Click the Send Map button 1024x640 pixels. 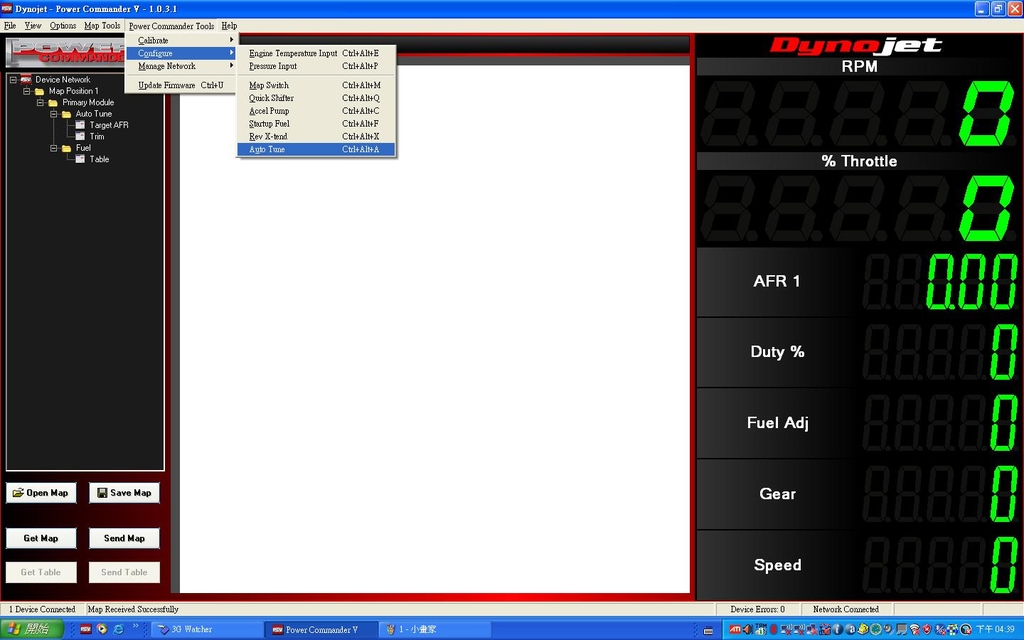pyautogui.click(x=124, y=538)
